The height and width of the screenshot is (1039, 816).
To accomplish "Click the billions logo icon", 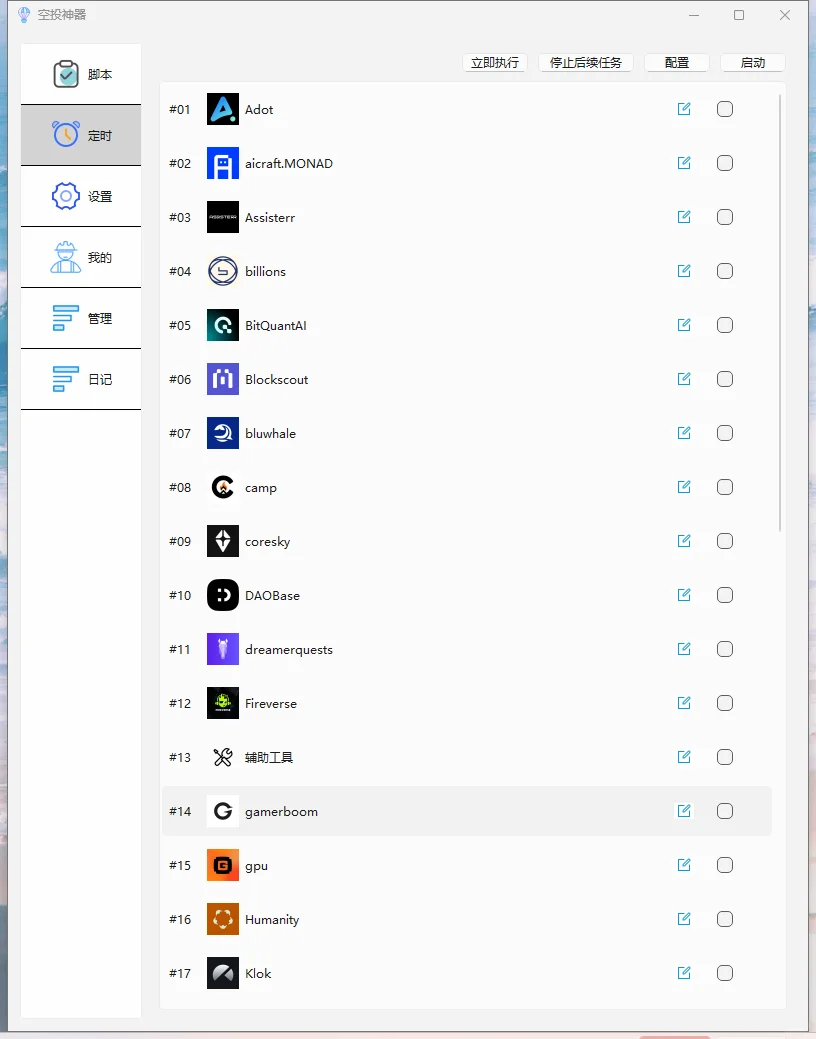I will [x=223, y=271].
